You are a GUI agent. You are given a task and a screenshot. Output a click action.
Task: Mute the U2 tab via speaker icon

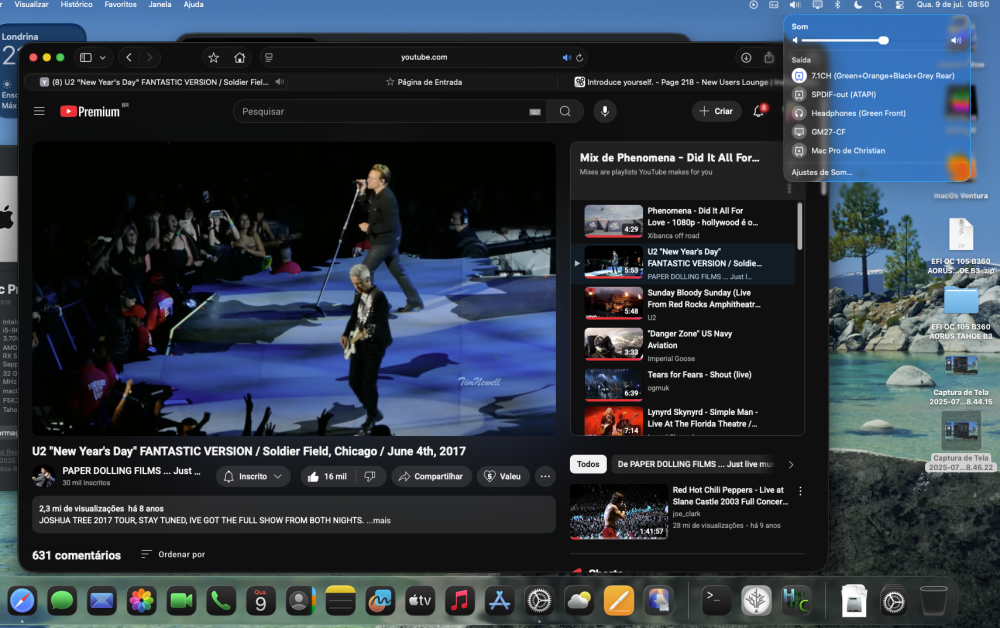coord(279,82)
